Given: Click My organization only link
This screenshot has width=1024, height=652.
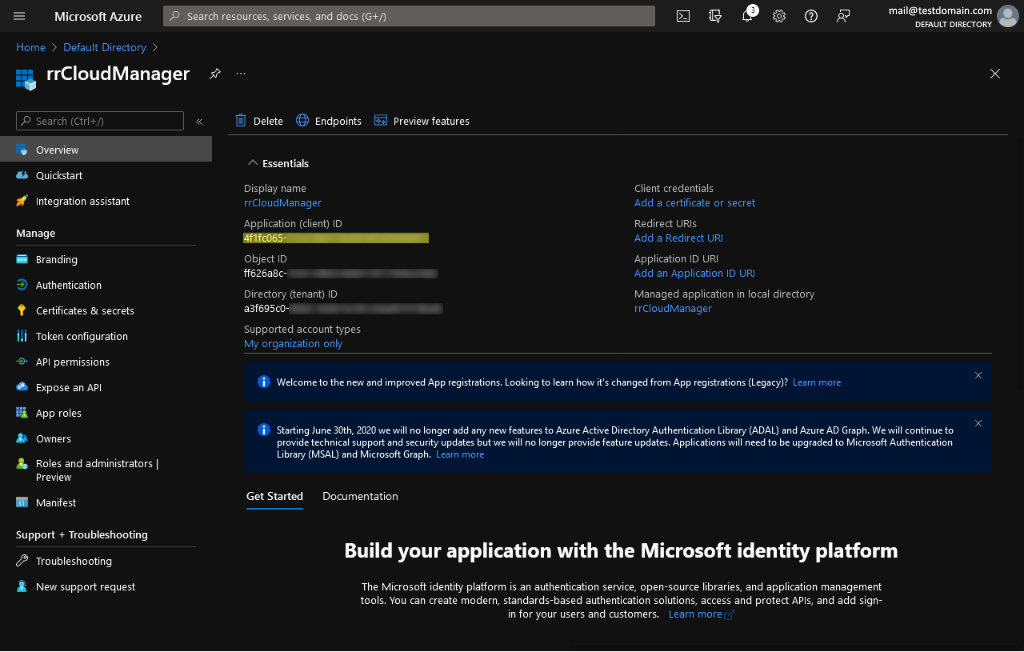Looking at the screenshot, I should tap(293, 344).
